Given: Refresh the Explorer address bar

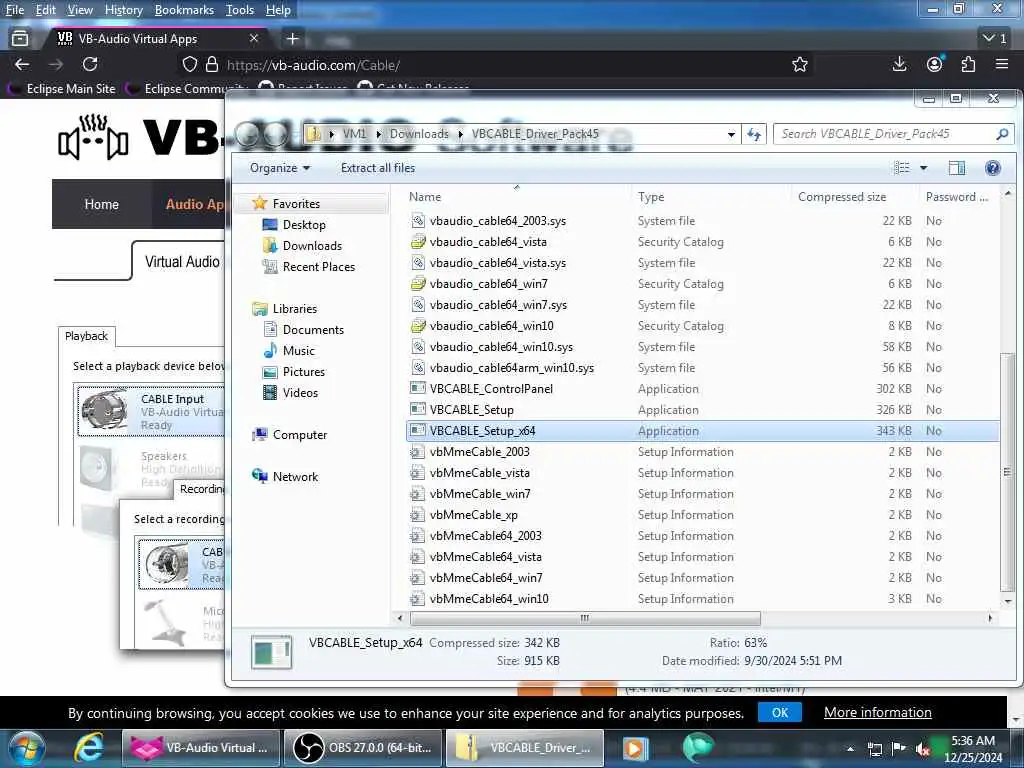Looking at the screenshot, I should (754, 134).
